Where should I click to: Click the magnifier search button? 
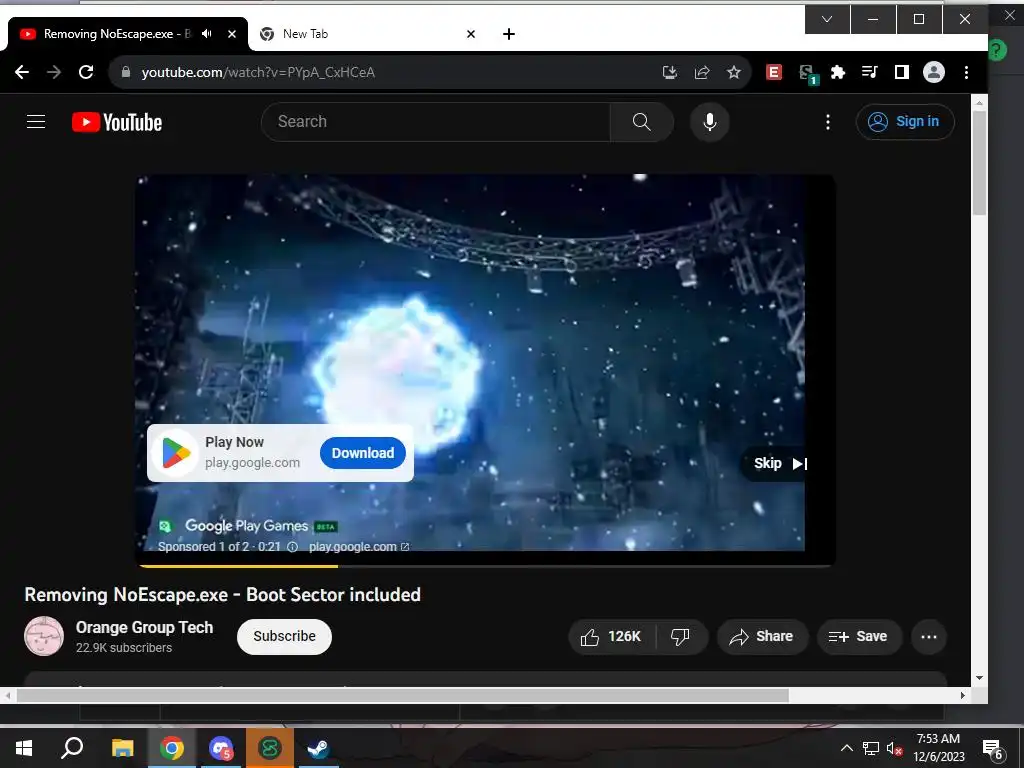click(x=642, y=121)
